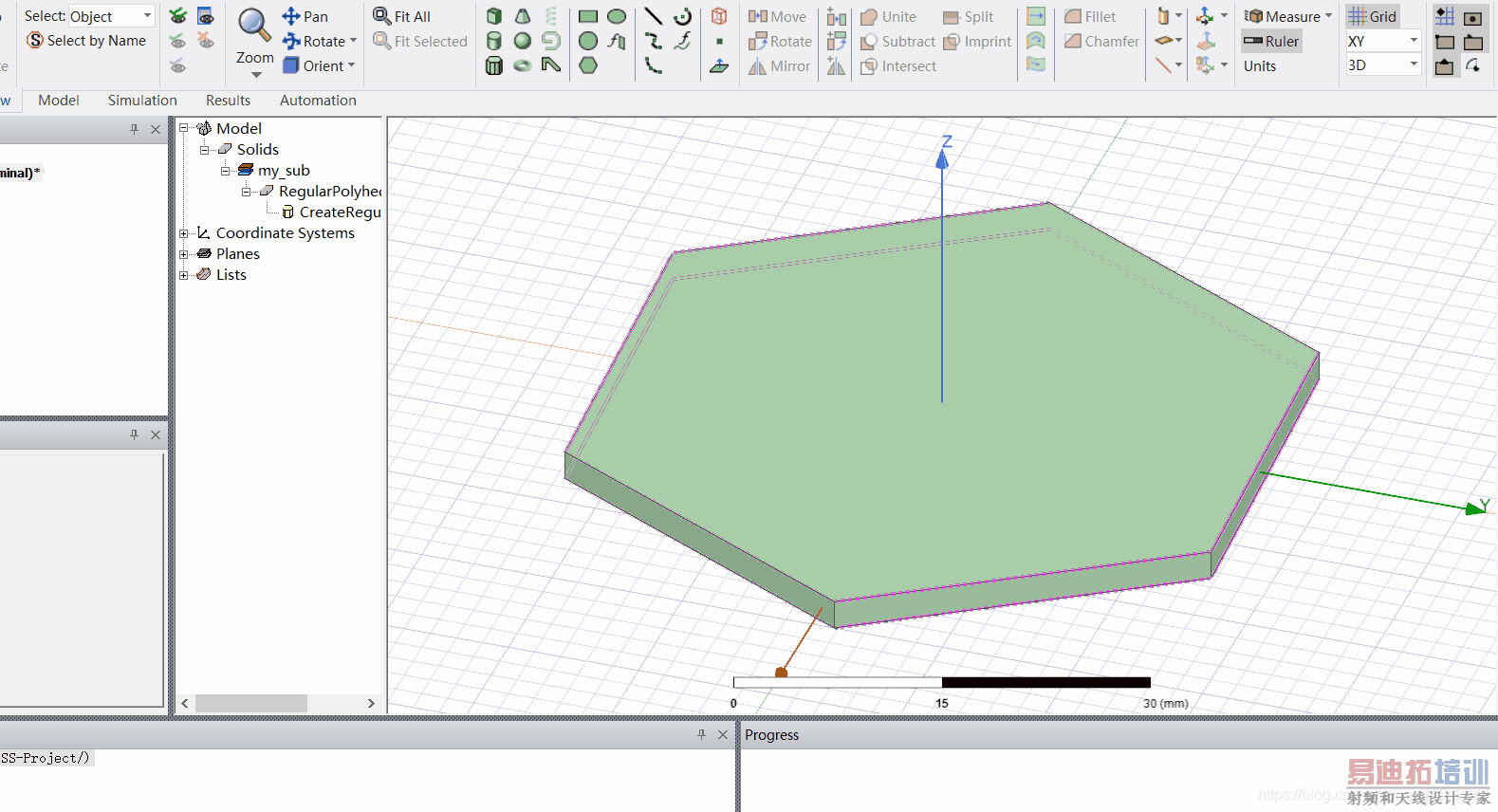Select the Draw Plane tool

[x=719, y=65]
